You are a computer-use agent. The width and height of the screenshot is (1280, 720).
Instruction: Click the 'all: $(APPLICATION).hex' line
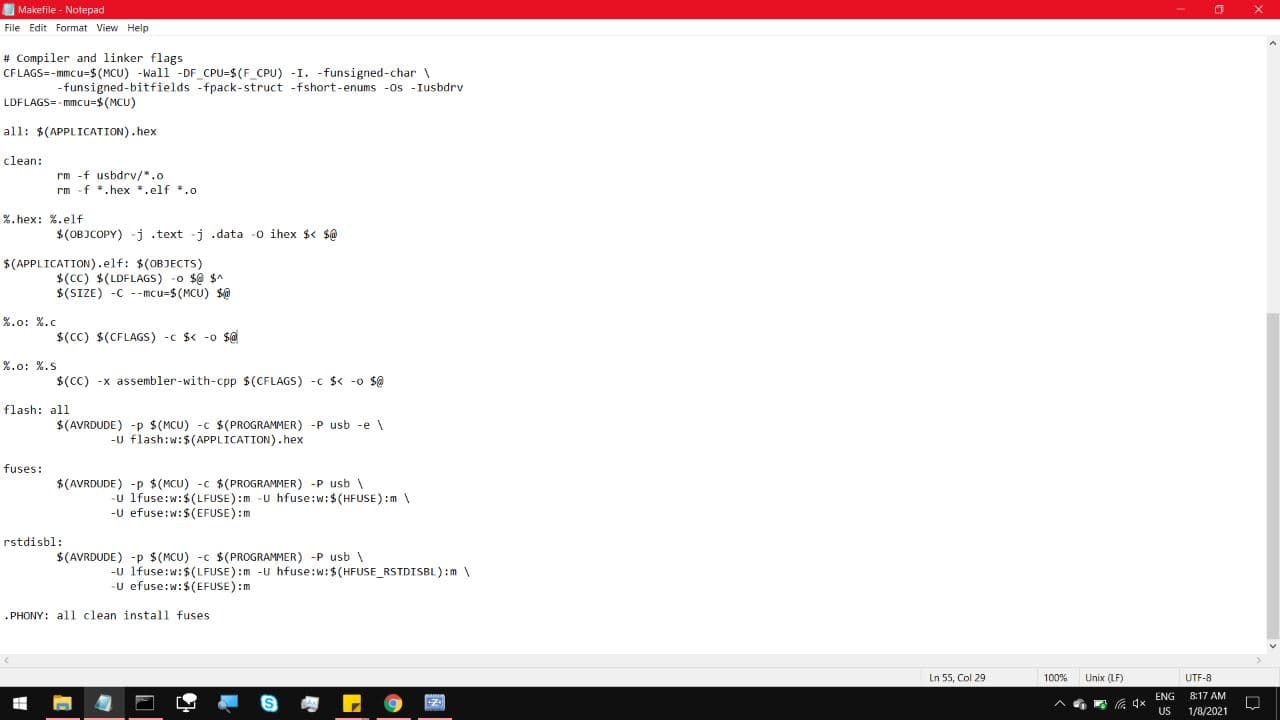(80, 131)
